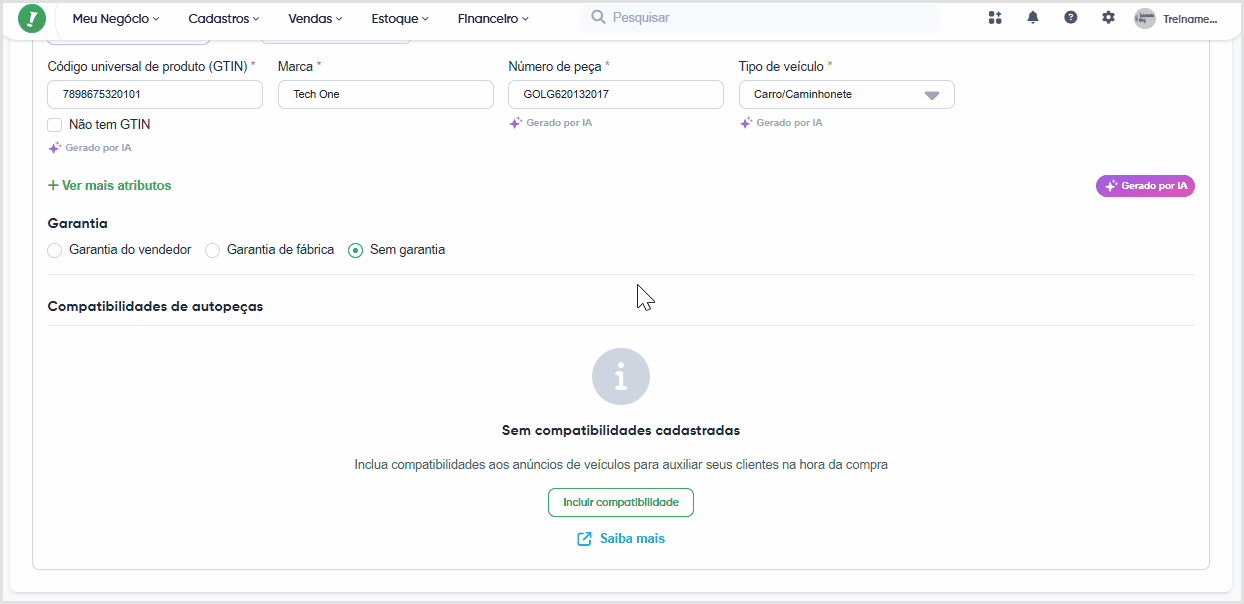Check the Não tem GTIN checkbox

(55, 125)
